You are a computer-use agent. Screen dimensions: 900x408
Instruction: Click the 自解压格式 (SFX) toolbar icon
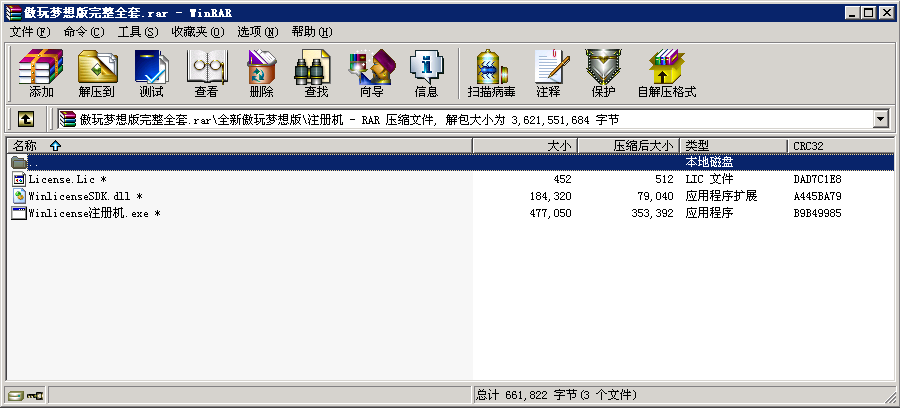tap(666, 73)
